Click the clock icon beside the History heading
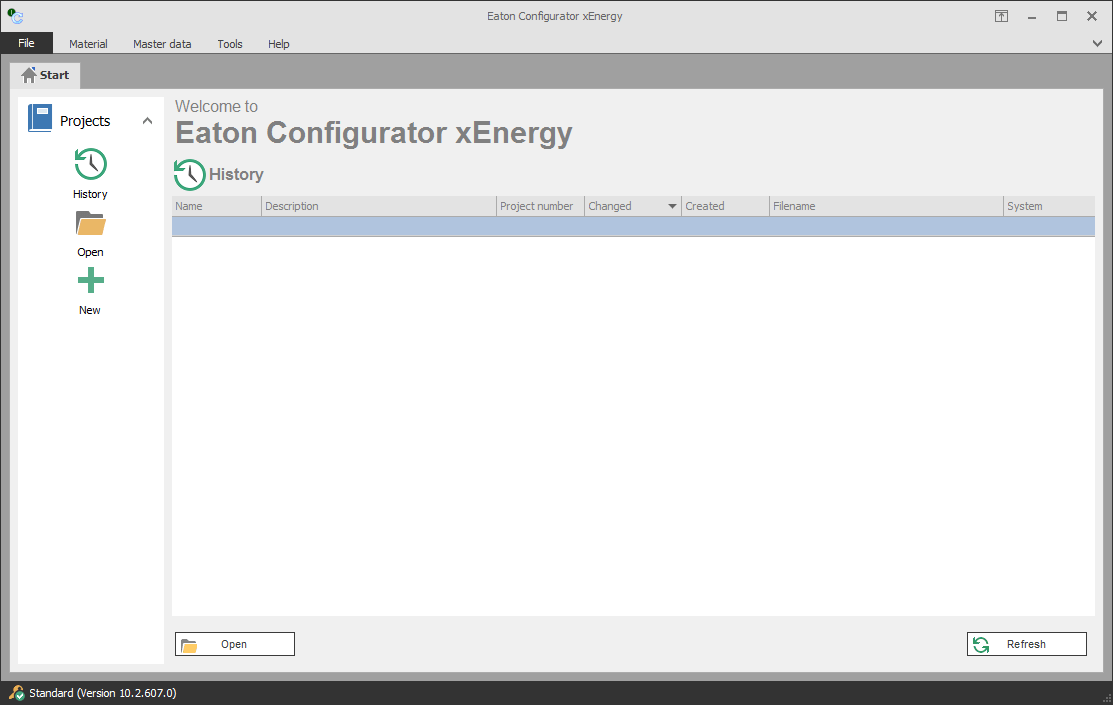 [189, 174]
